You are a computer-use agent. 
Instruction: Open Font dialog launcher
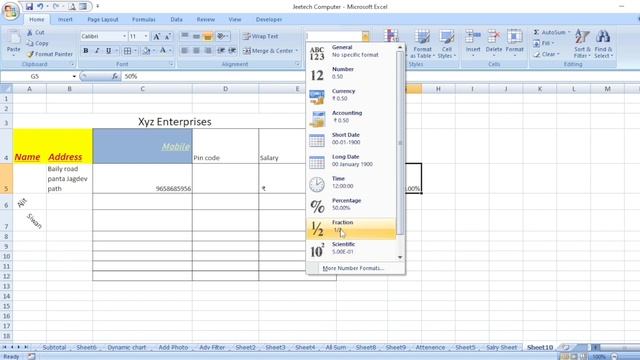pos(171,64)
